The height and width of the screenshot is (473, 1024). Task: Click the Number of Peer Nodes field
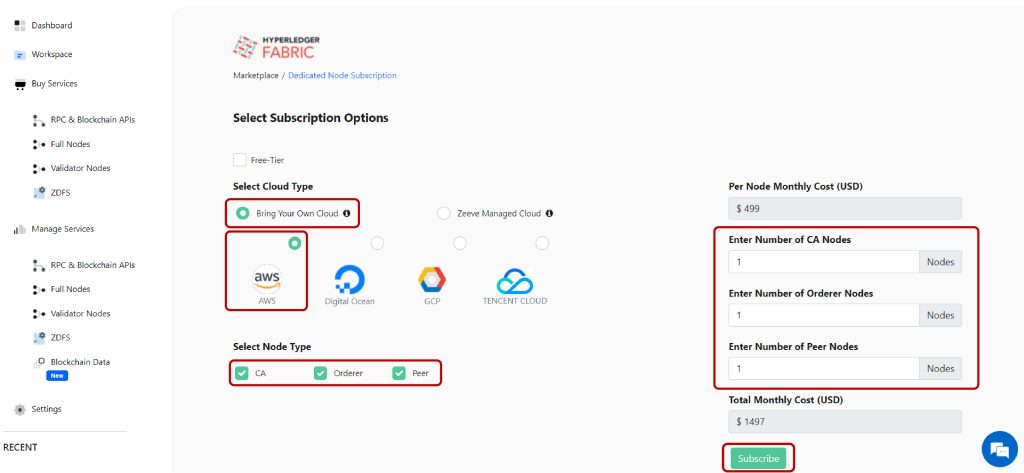click(824, 368)
